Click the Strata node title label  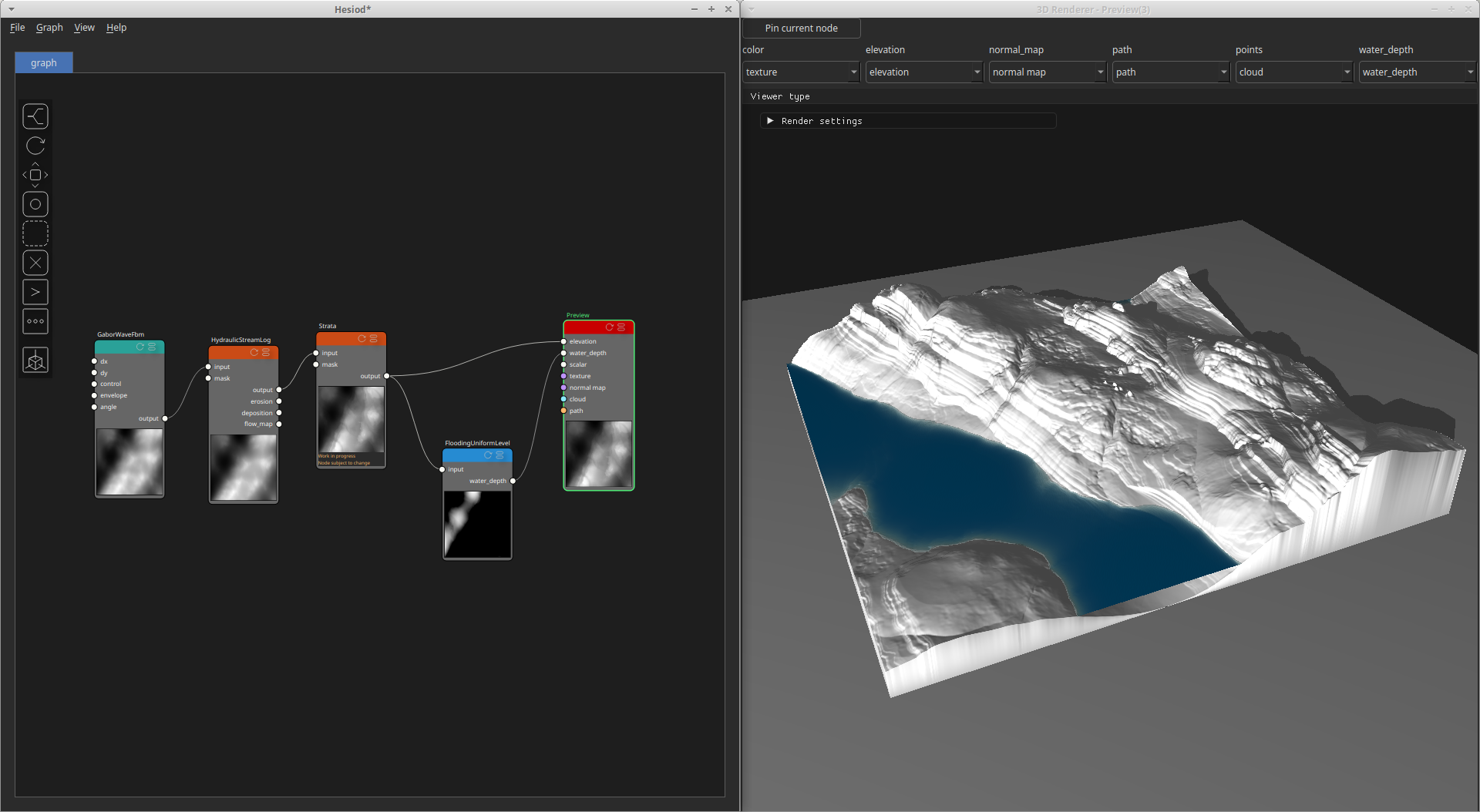coord(328,326)
